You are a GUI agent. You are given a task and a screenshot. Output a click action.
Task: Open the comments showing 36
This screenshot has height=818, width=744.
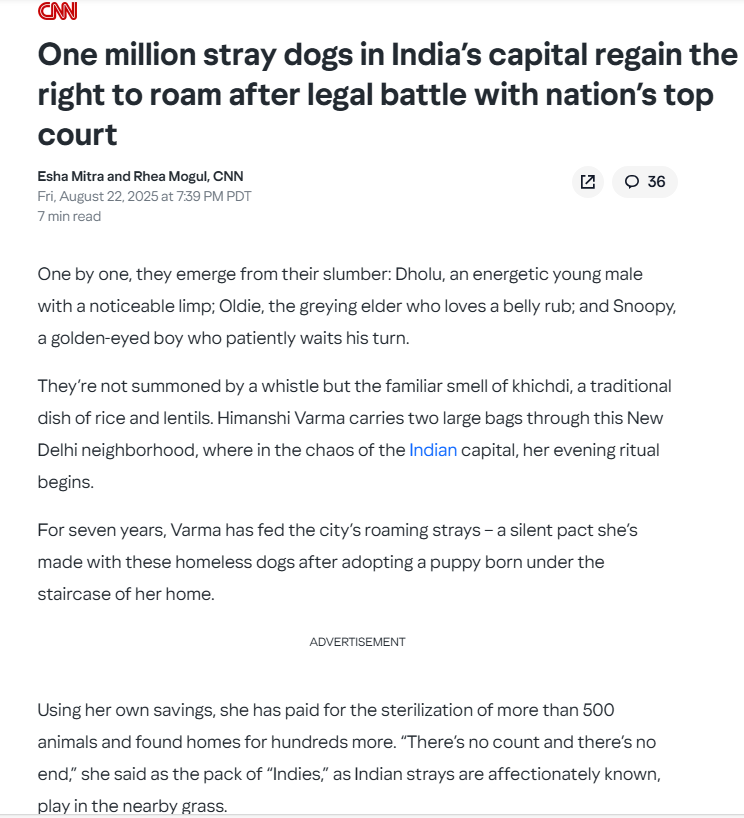coord(644,182)
